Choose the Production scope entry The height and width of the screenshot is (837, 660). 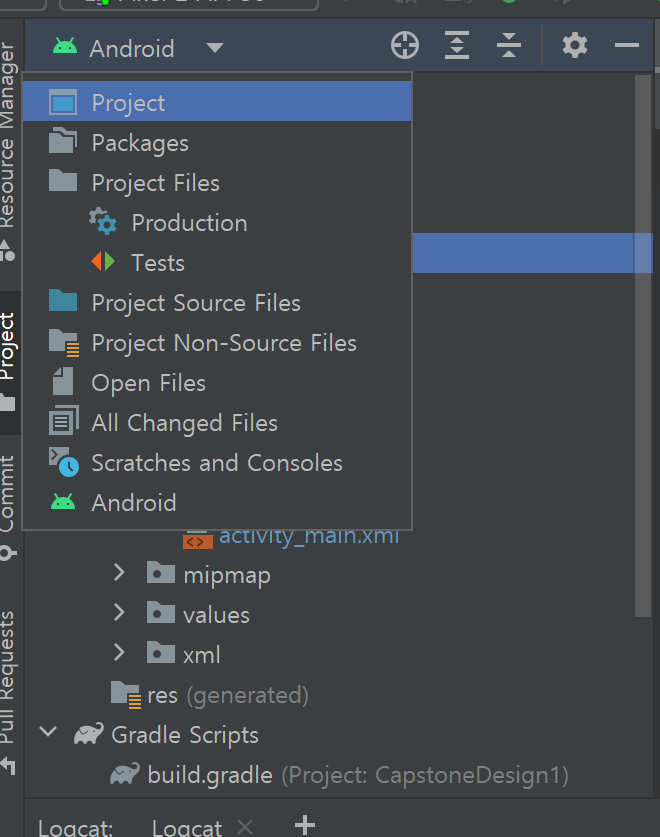[x=217, y=223]
